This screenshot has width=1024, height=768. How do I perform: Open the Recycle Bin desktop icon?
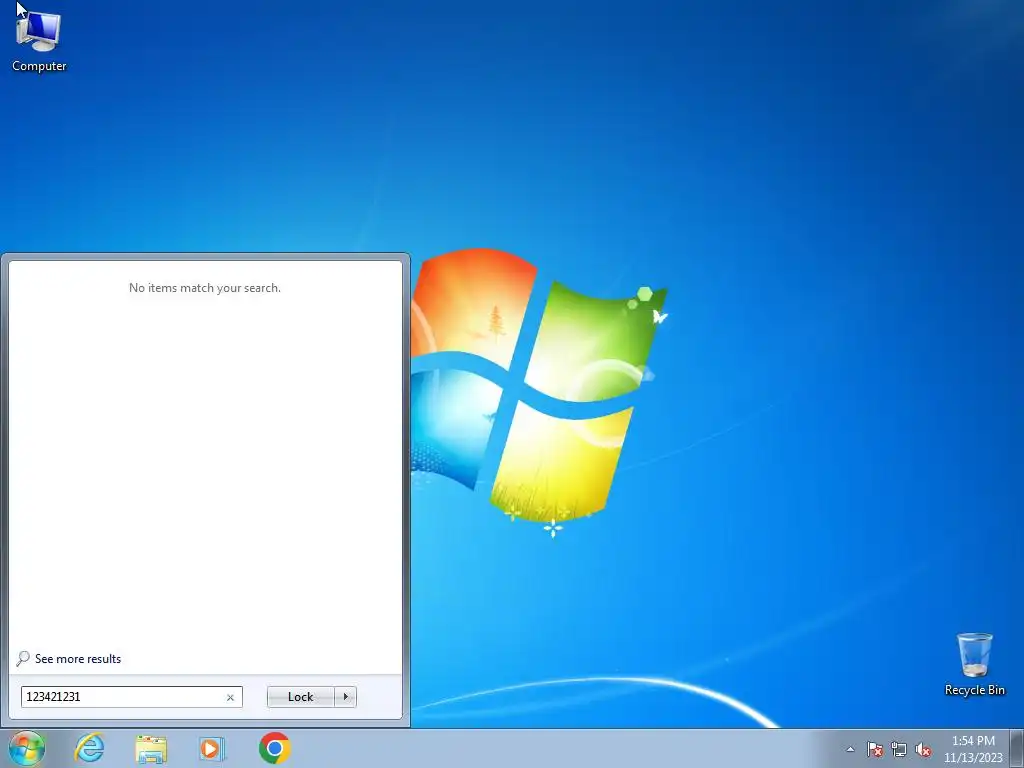[974, 664]
